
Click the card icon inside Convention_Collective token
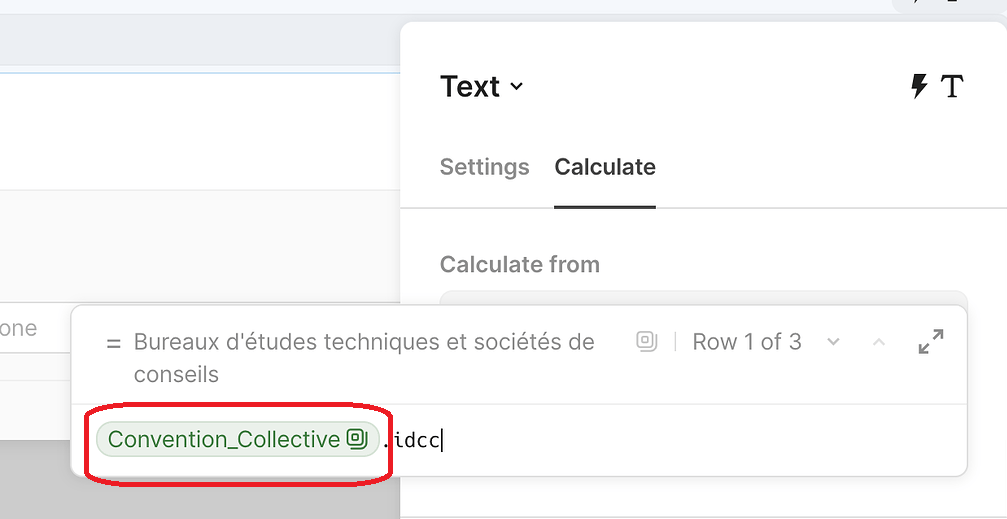[x=357, y=439]
